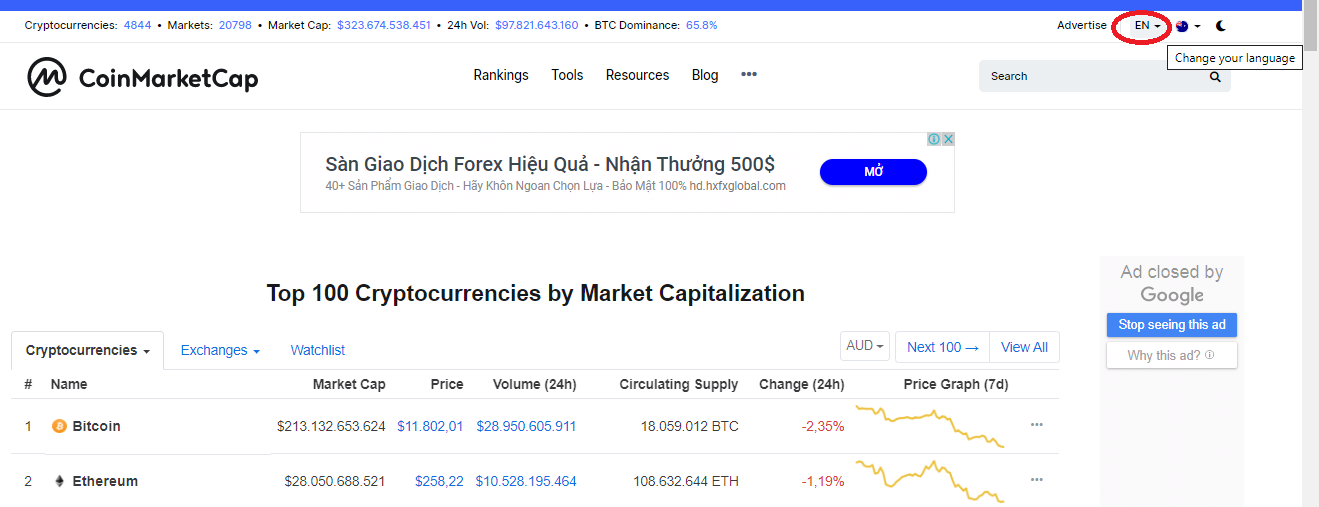Open the EN language dropdown

point(1147,25)
